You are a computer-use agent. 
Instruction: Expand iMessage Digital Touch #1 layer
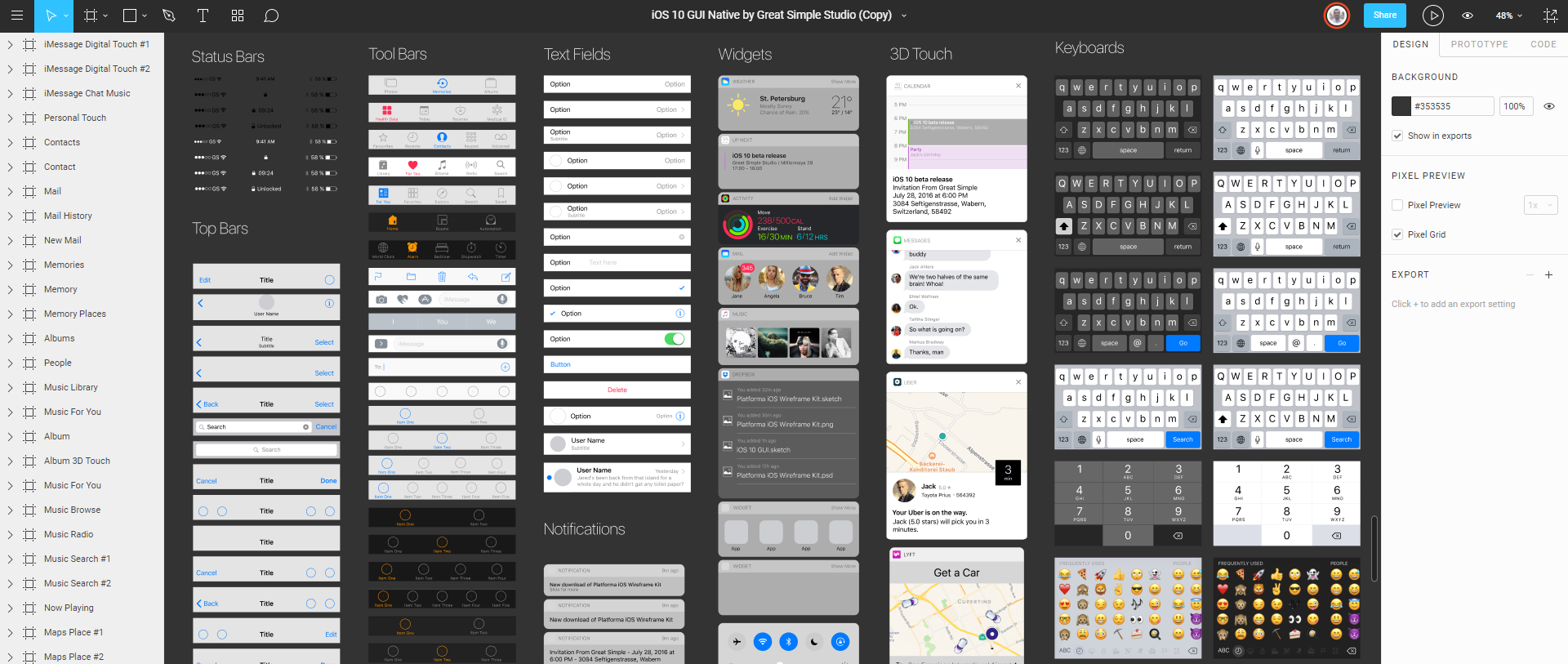(x=10, y=44)
